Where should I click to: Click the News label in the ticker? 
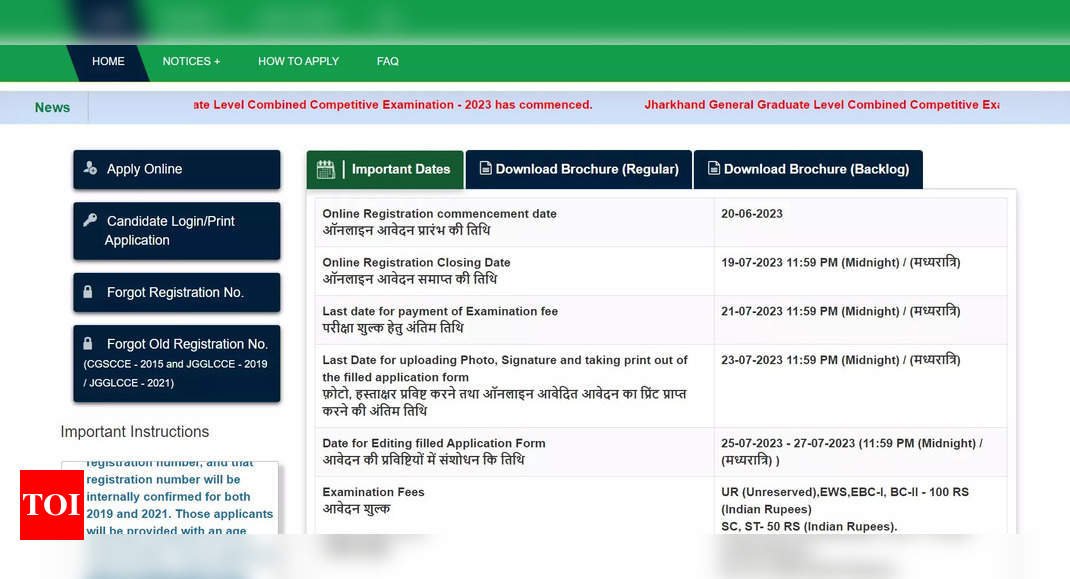click(53, 107)
